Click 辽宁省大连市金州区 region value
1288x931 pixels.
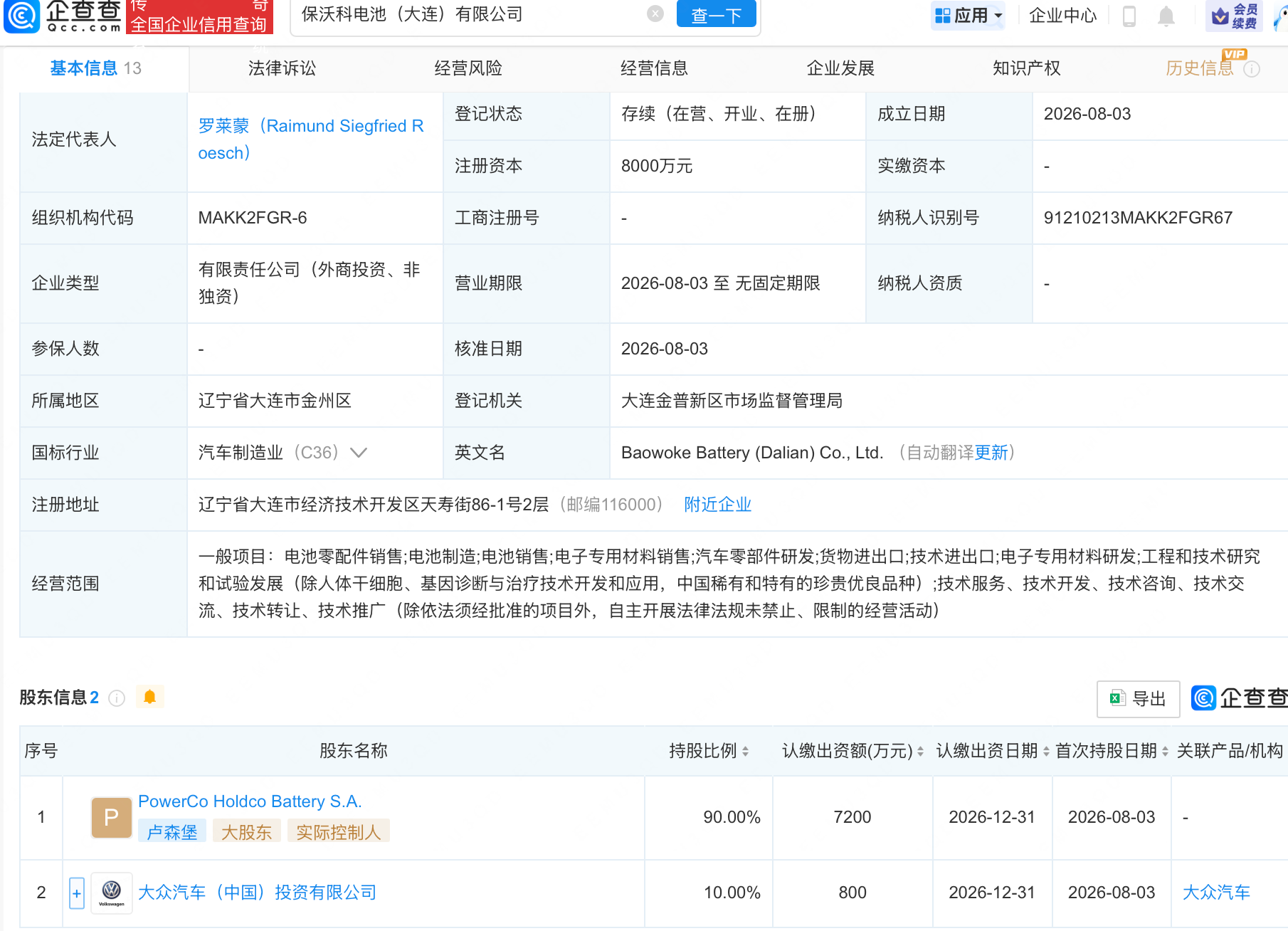tap(275, 401)
